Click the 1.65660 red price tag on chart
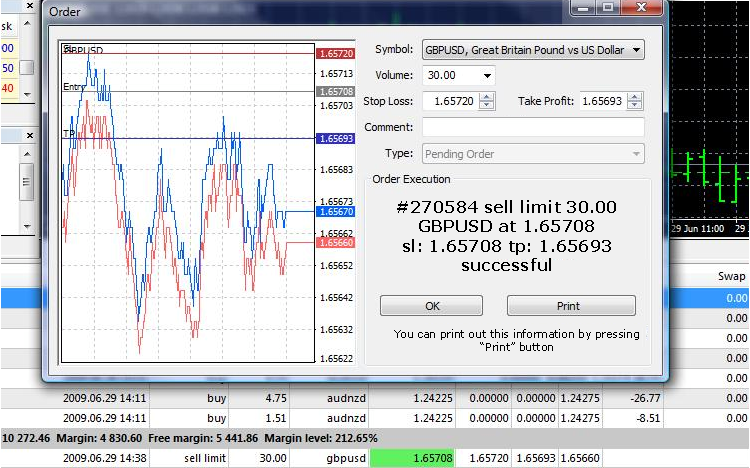This screenshot has height=468, width=750. click(x=335, y=243)
